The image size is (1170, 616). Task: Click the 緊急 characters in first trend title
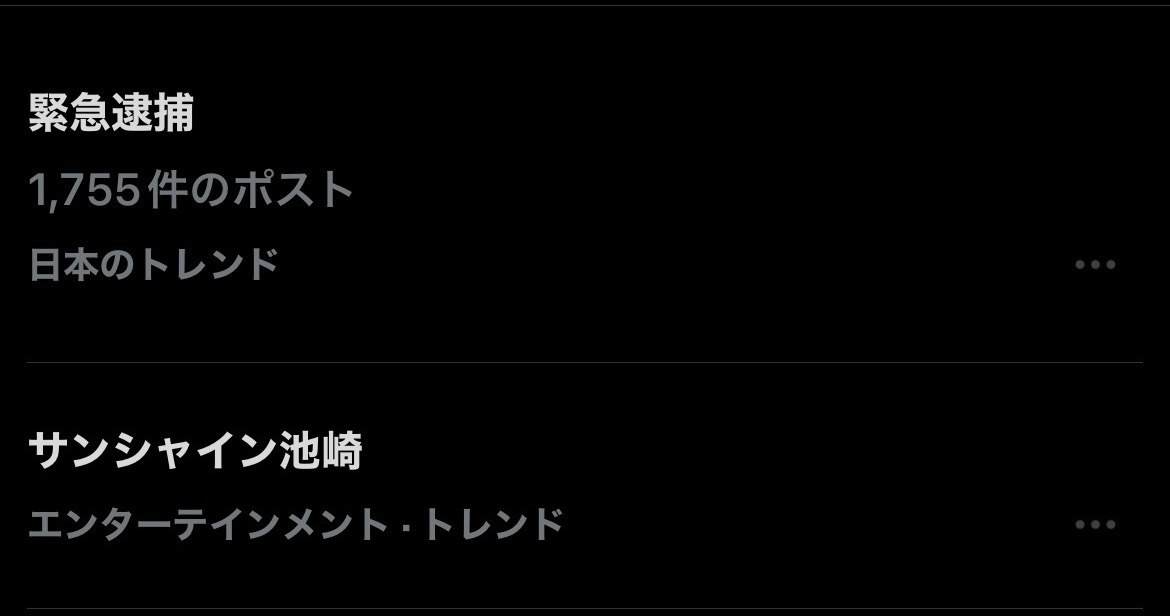pyautogui.click(x=69, y=113)
